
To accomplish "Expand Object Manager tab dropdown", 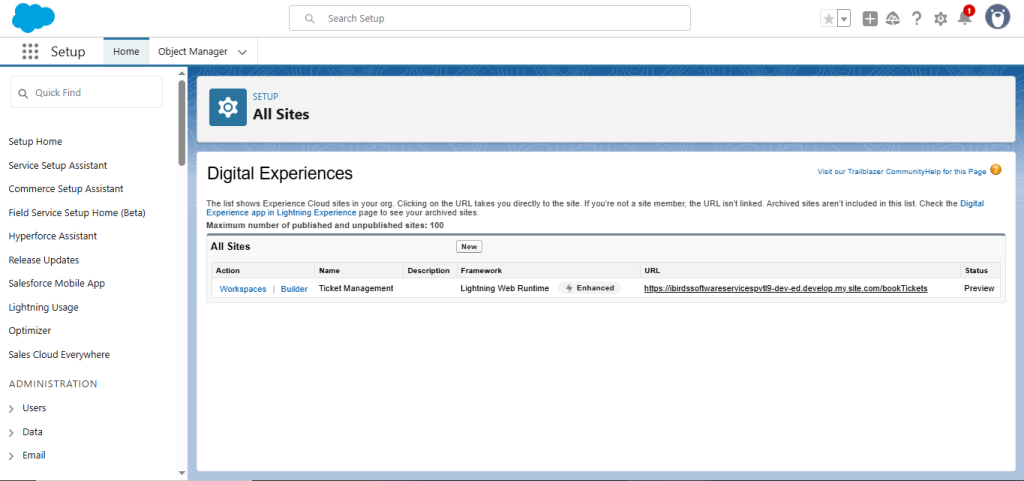I will pos(243,51).
